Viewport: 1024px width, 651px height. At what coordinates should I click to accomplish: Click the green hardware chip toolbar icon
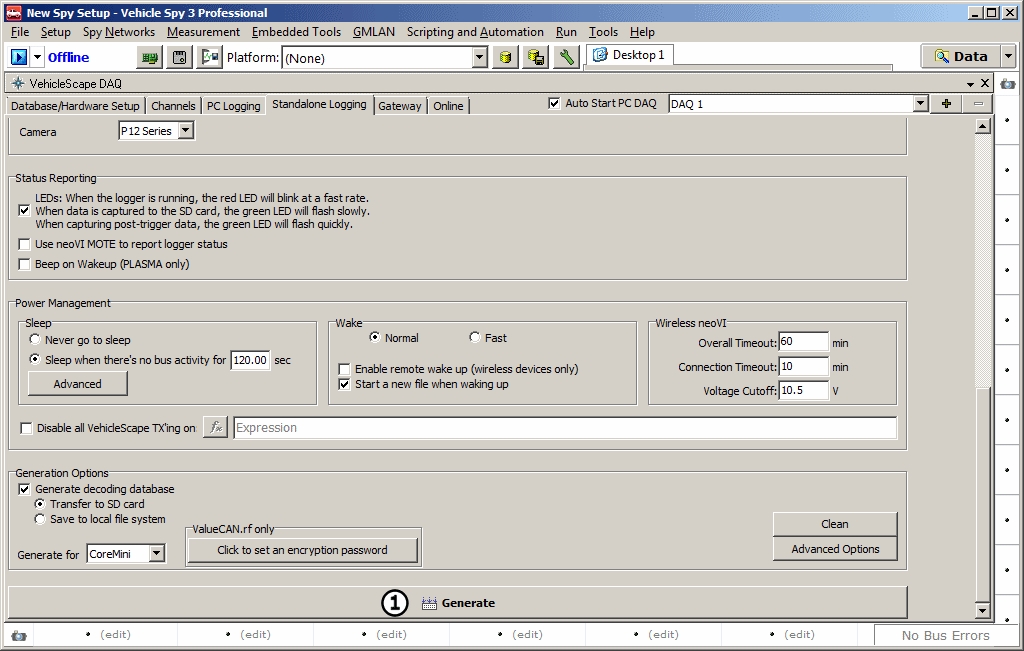(x=150, y=57)
